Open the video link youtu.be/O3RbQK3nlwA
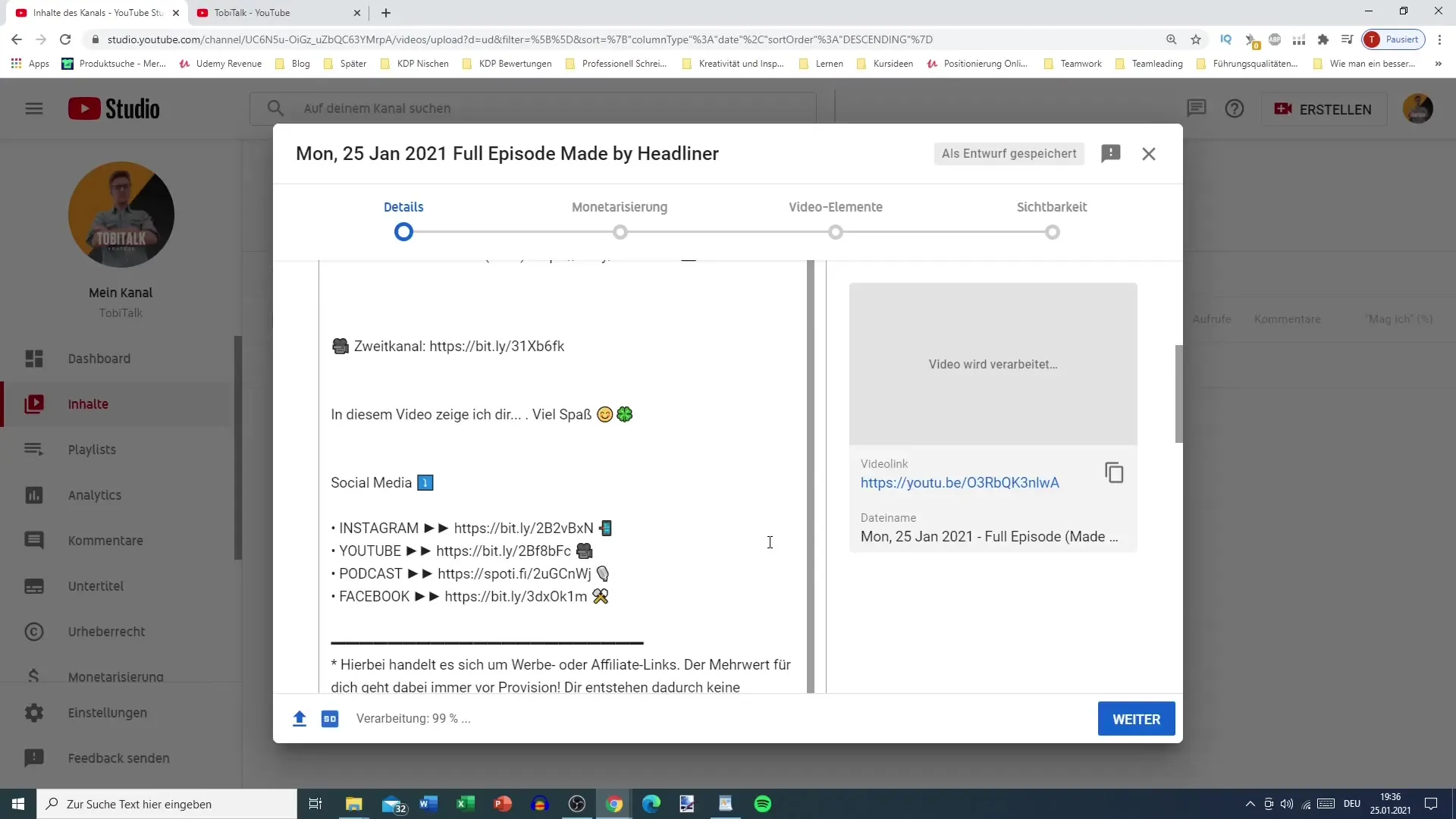 [959, 483]
